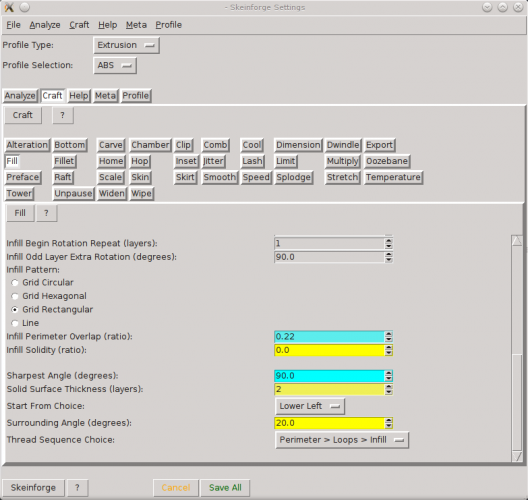The height and width of the screenshot is (500, 528).
Task: Click the Solid Surface Thickness spinner arrows
Action: (389, 389)
